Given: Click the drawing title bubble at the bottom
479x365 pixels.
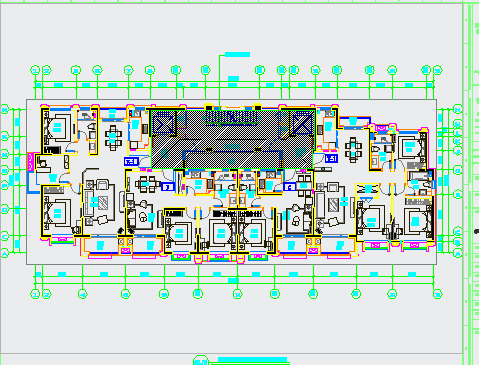Looking at the screenshot, I should click(201, 361).
